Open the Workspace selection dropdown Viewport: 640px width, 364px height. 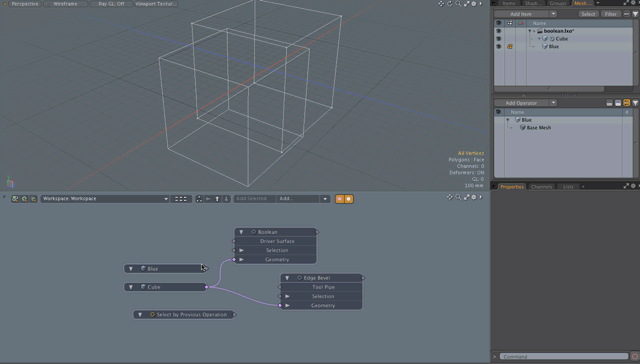point(105,199)
